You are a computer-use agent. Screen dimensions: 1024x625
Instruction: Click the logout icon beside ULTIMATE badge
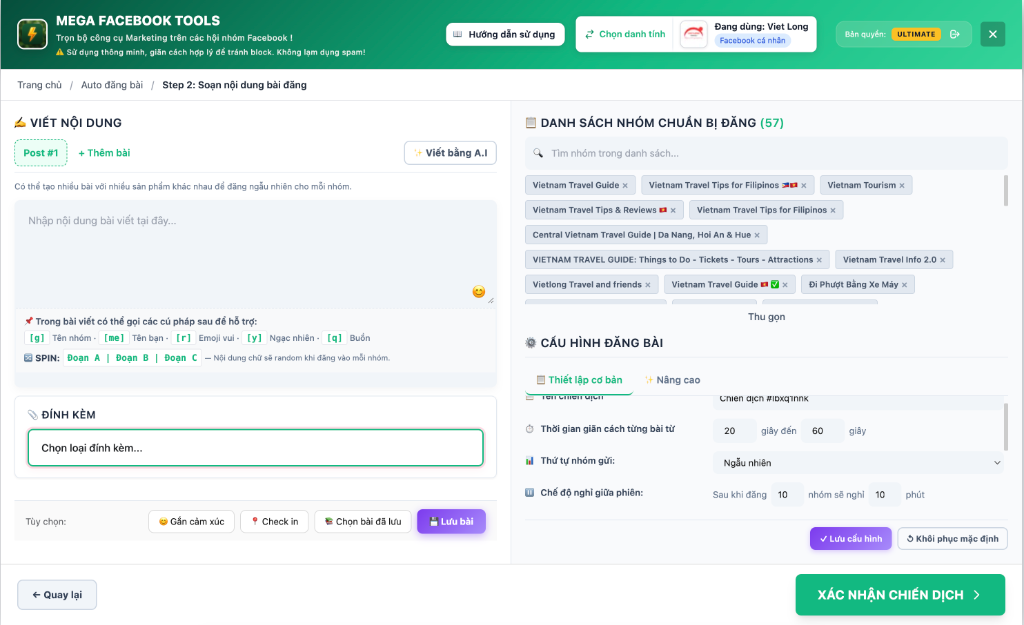pyautogui.click(x=955, y=34)
